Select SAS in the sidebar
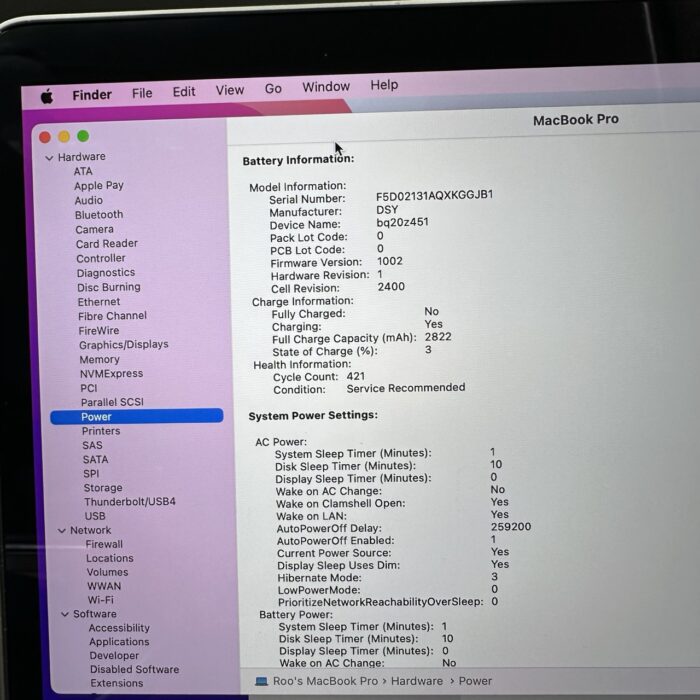The width and height of the screenshot is (700, 700). (x=92, y=446)
